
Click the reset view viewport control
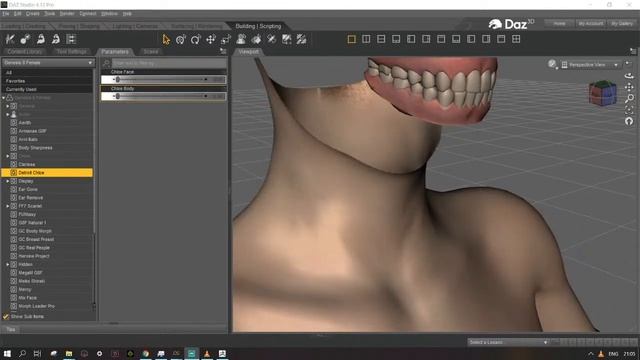629,121
